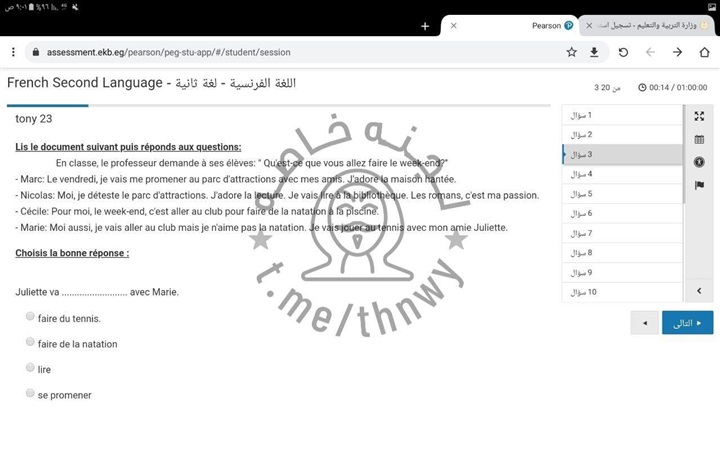Click the gray previous question arrow button
The image size is (720, 450).
645,323
